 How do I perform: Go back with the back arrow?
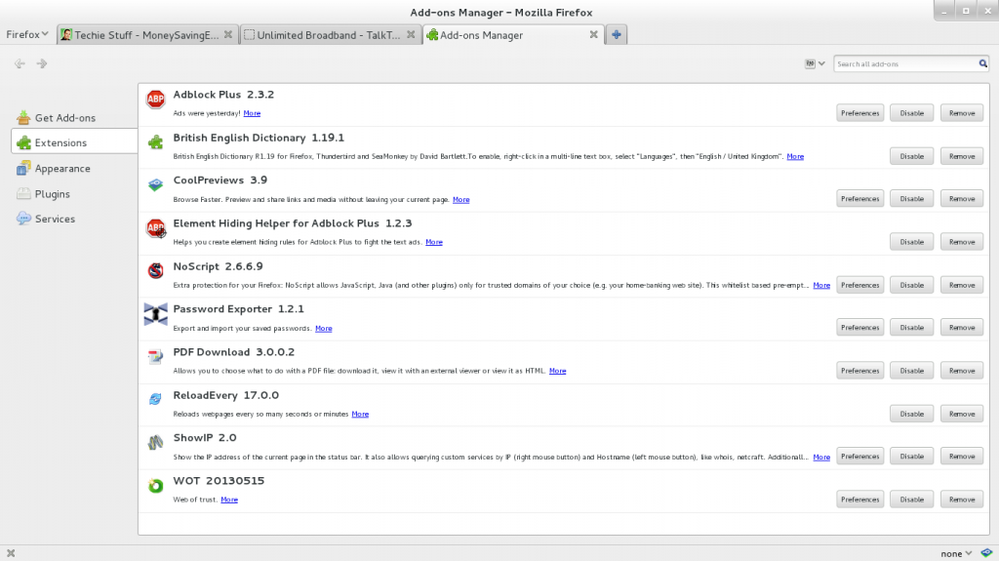pyautogui.click(x=20, y=63)
